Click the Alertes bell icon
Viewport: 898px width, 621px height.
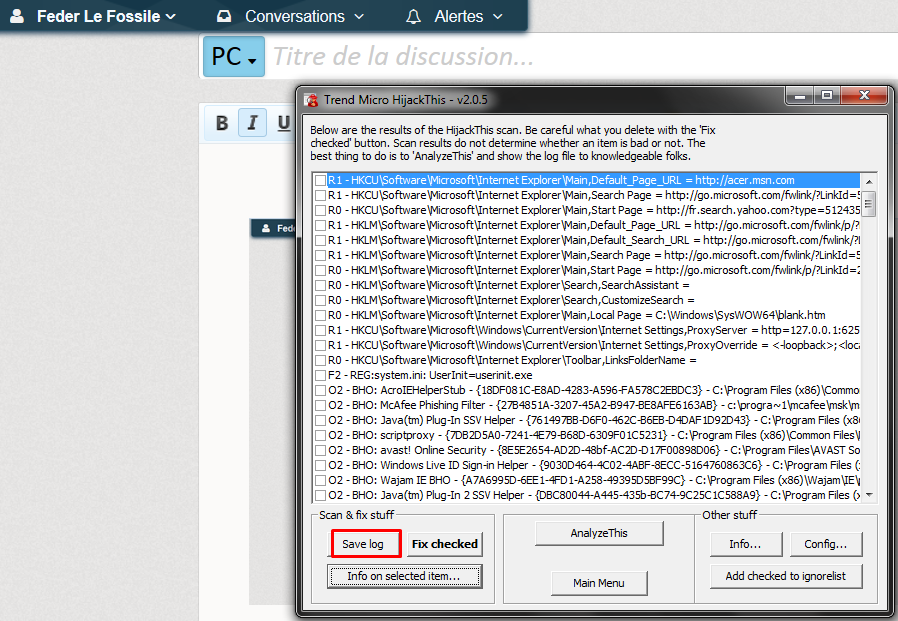[413, 17]
